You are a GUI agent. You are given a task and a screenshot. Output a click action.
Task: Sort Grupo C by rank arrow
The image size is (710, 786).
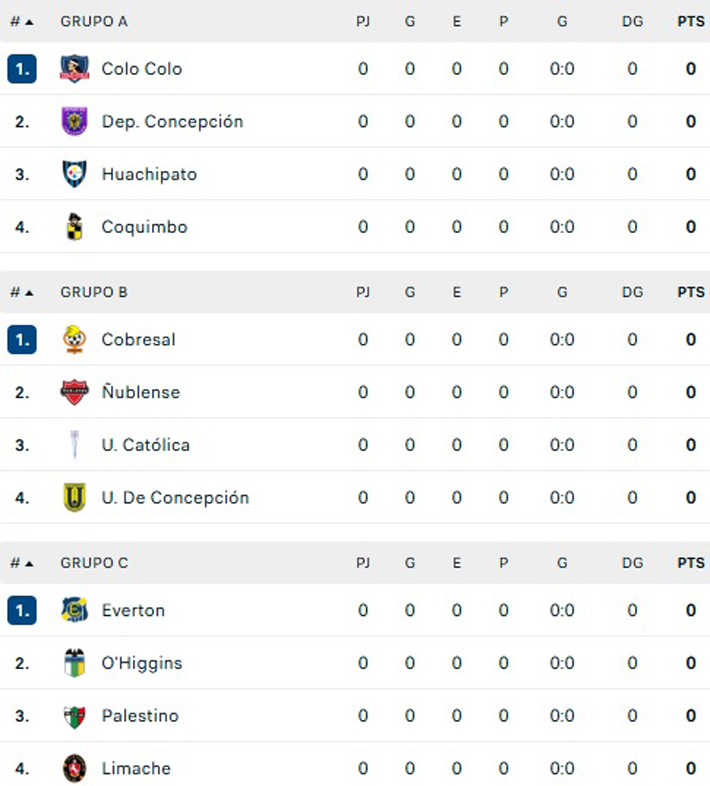22,563
